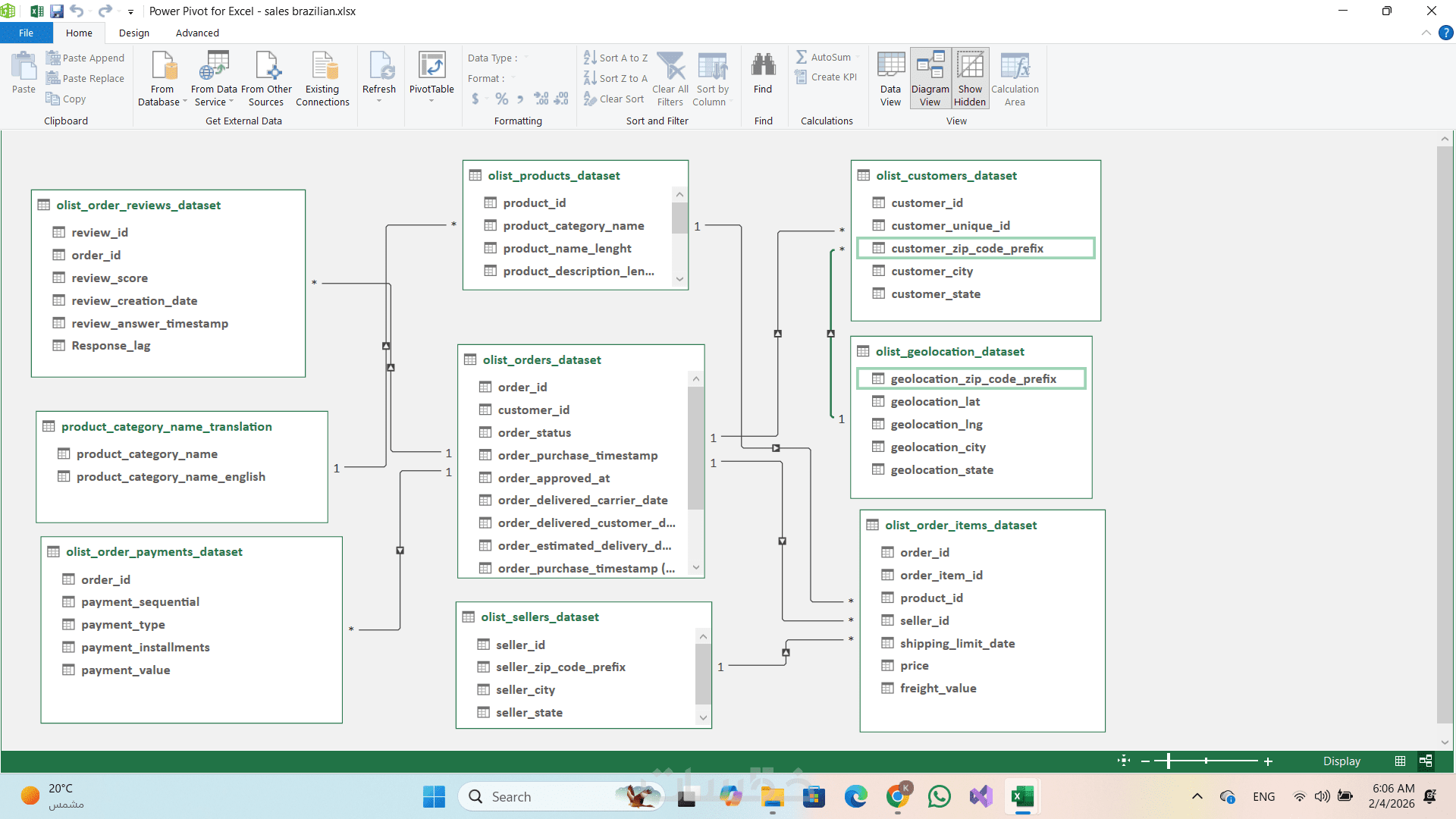The width and height of the screenshot is (1456, 819).
Task: Click the diagram zoom slider handle
Action: tap(1169, 761)
